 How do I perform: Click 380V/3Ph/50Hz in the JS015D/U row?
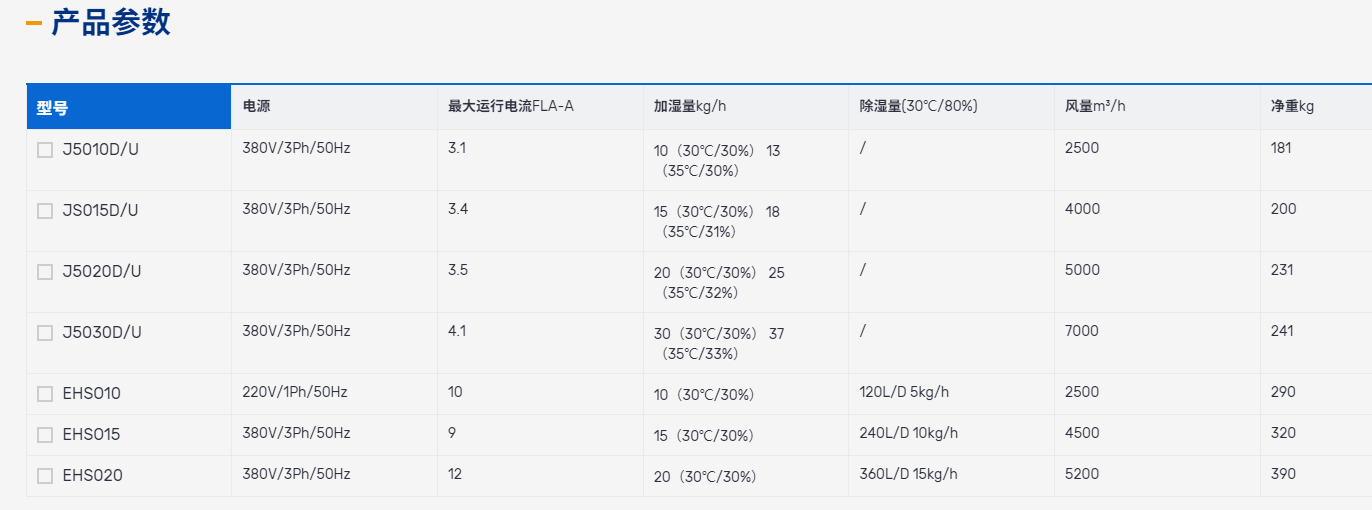click(x=296, y=209)
